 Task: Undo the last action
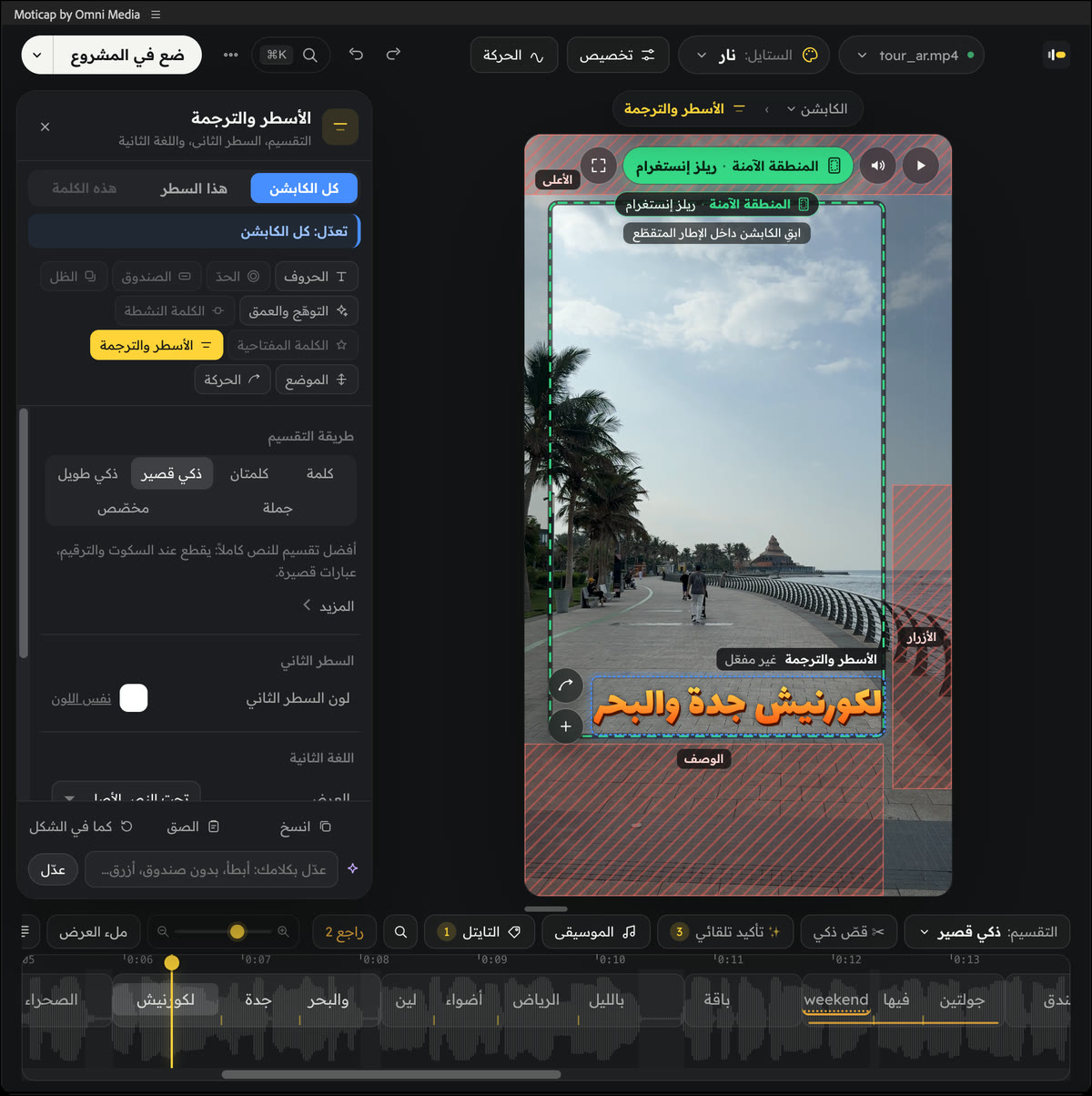pos(356,55)
